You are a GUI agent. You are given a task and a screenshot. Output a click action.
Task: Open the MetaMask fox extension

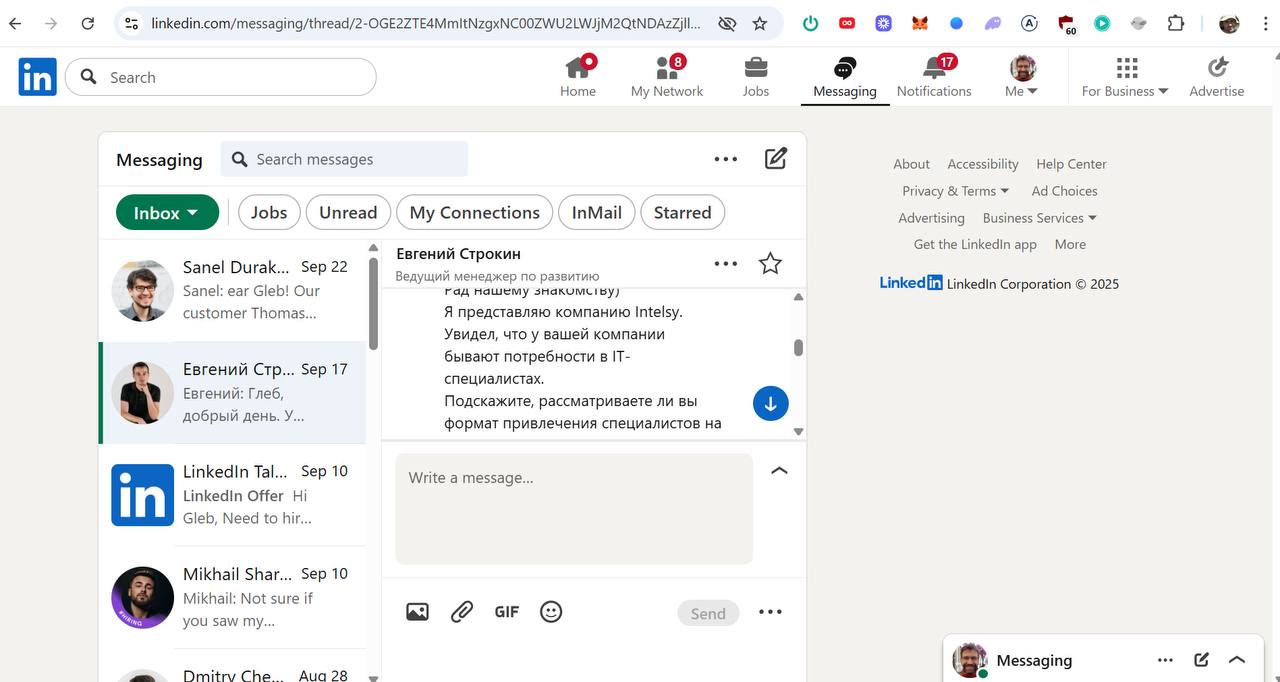click(919, 23)
